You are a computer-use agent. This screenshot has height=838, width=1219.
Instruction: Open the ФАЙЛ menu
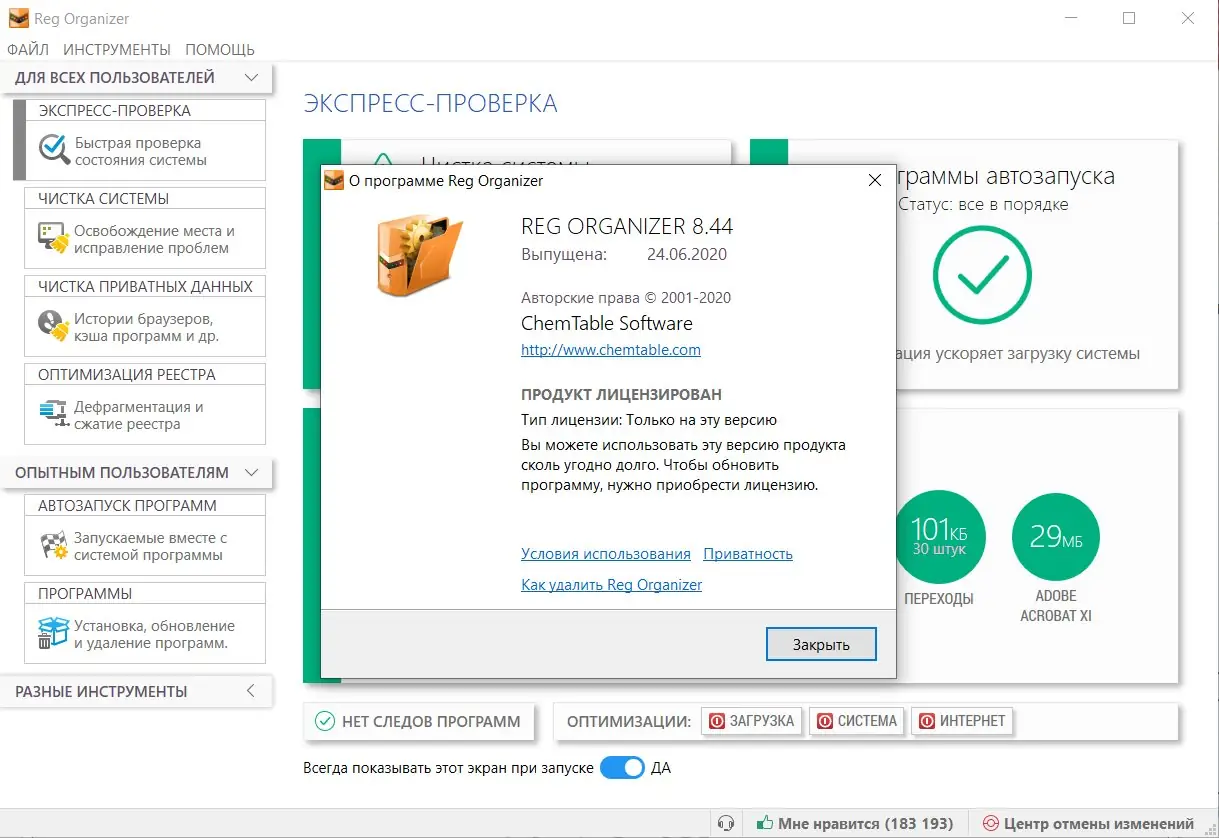coord(28,49)
